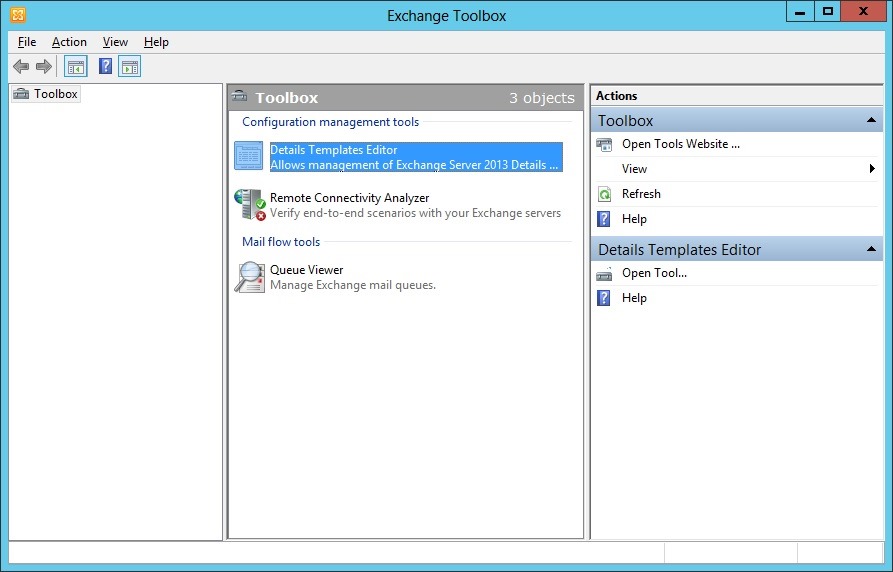Click the Open Tool icon in Actions

point(604,274)
